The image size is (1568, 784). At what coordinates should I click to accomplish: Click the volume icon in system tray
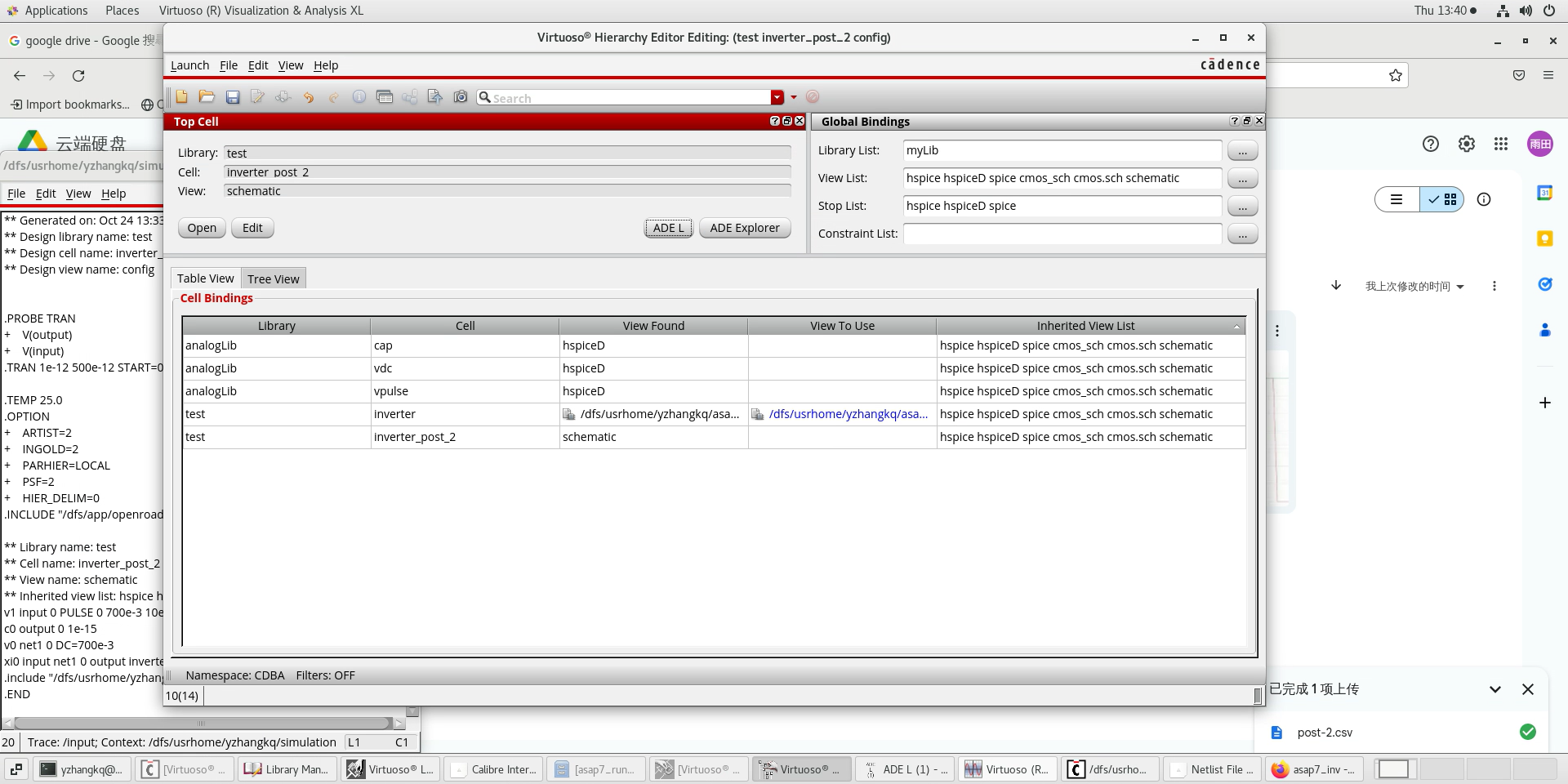click(x=1526, y=11)
